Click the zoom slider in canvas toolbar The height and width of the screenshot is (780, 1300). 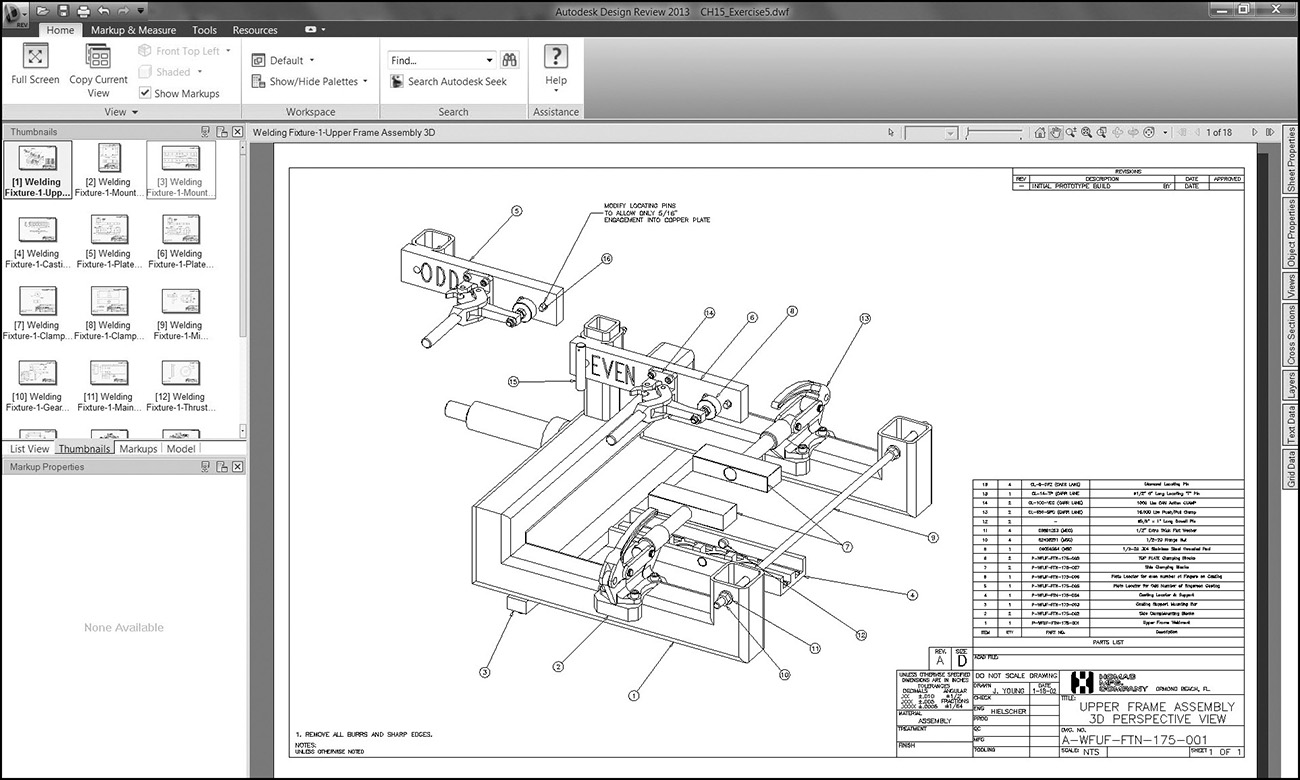pyautogui.click(x=994, y=132)
